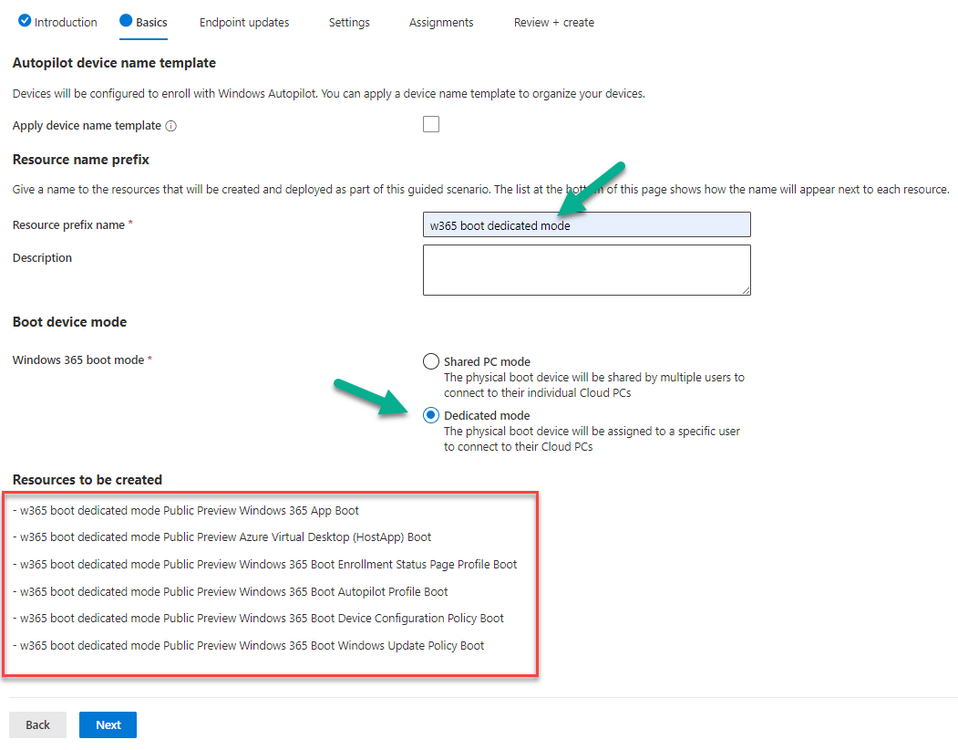Open the Settings tab

pos(349,22)
